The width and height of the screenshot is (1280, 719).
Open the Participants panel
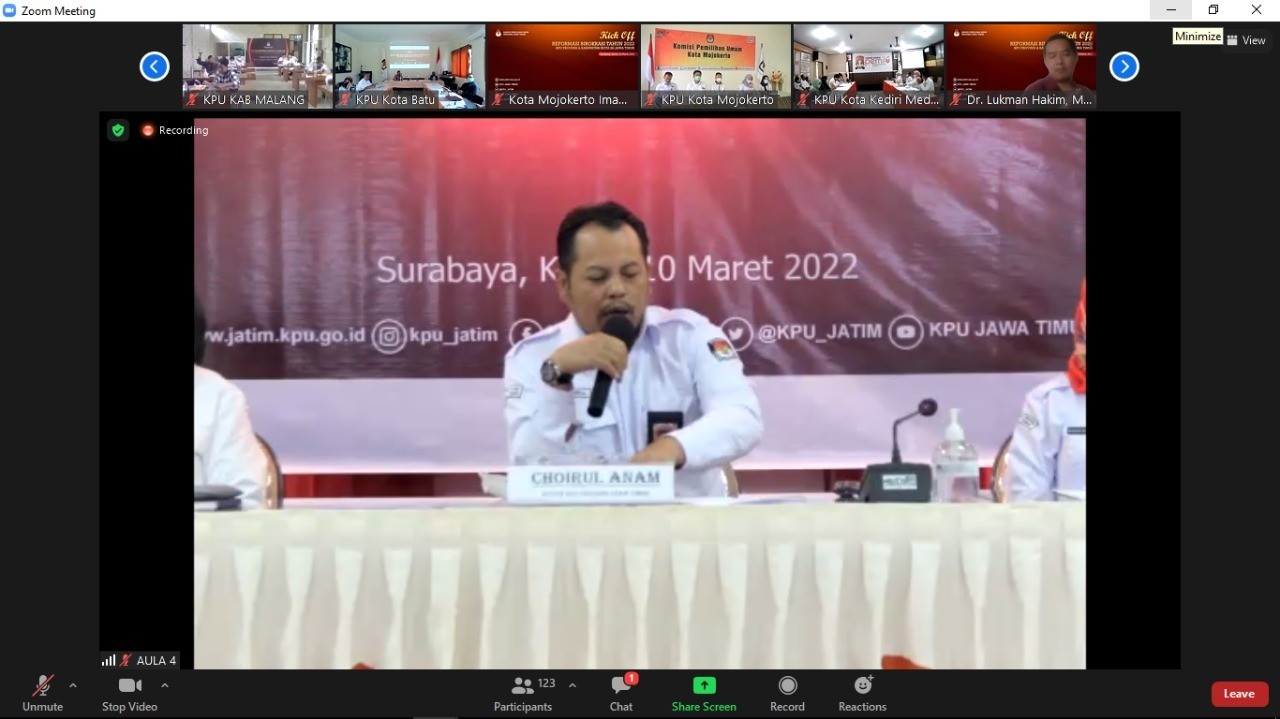point(523,692)
